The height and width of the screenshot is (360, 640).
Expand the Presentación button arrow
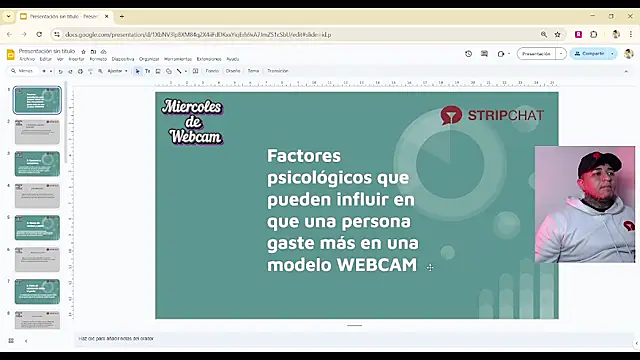tap(561, 53)
